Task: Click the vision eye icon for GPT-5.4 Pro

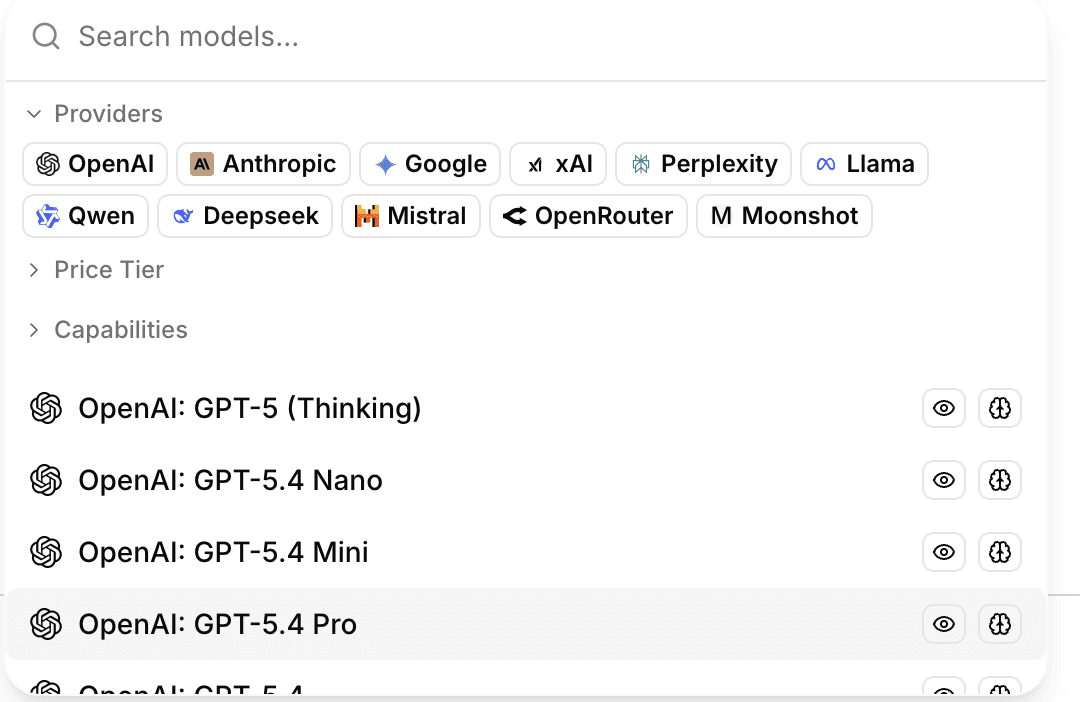Action: coord(943,624)
